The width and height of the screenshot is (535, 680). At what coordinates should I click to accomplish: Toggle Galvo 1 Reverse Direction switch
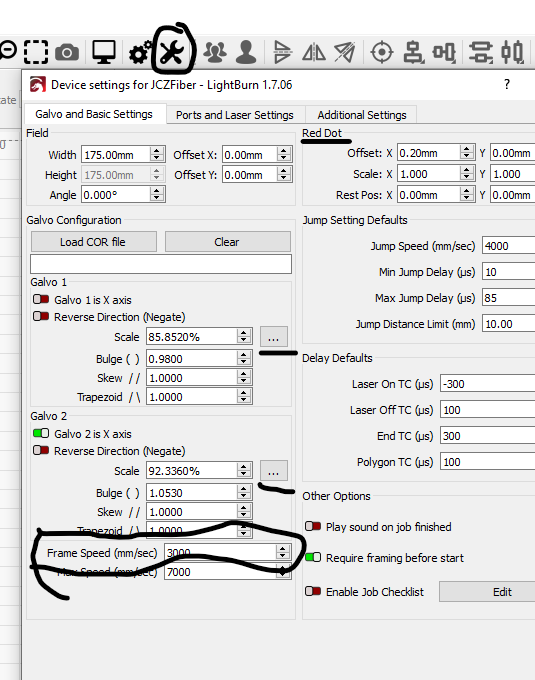(x=41, y=316)
